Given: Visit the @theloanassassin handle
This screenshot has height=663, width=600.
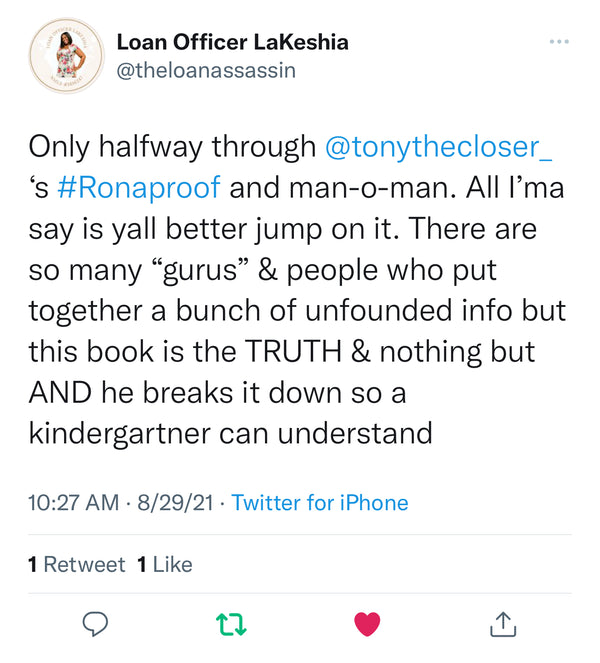Looking at the screenshot, I should [206, 71].
